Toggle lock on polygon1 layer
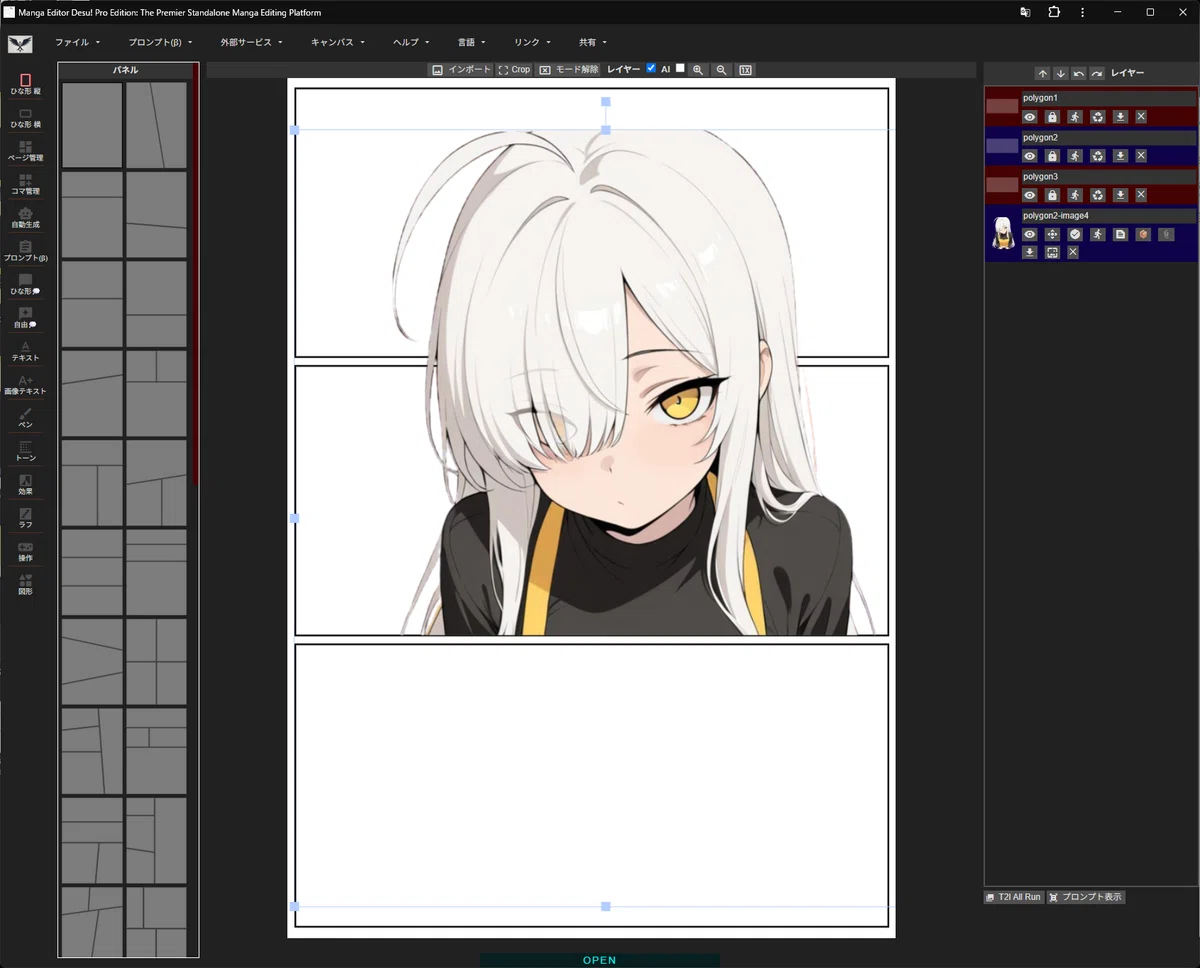This screenshot has height=968, width=1200. coord(1052,117)
